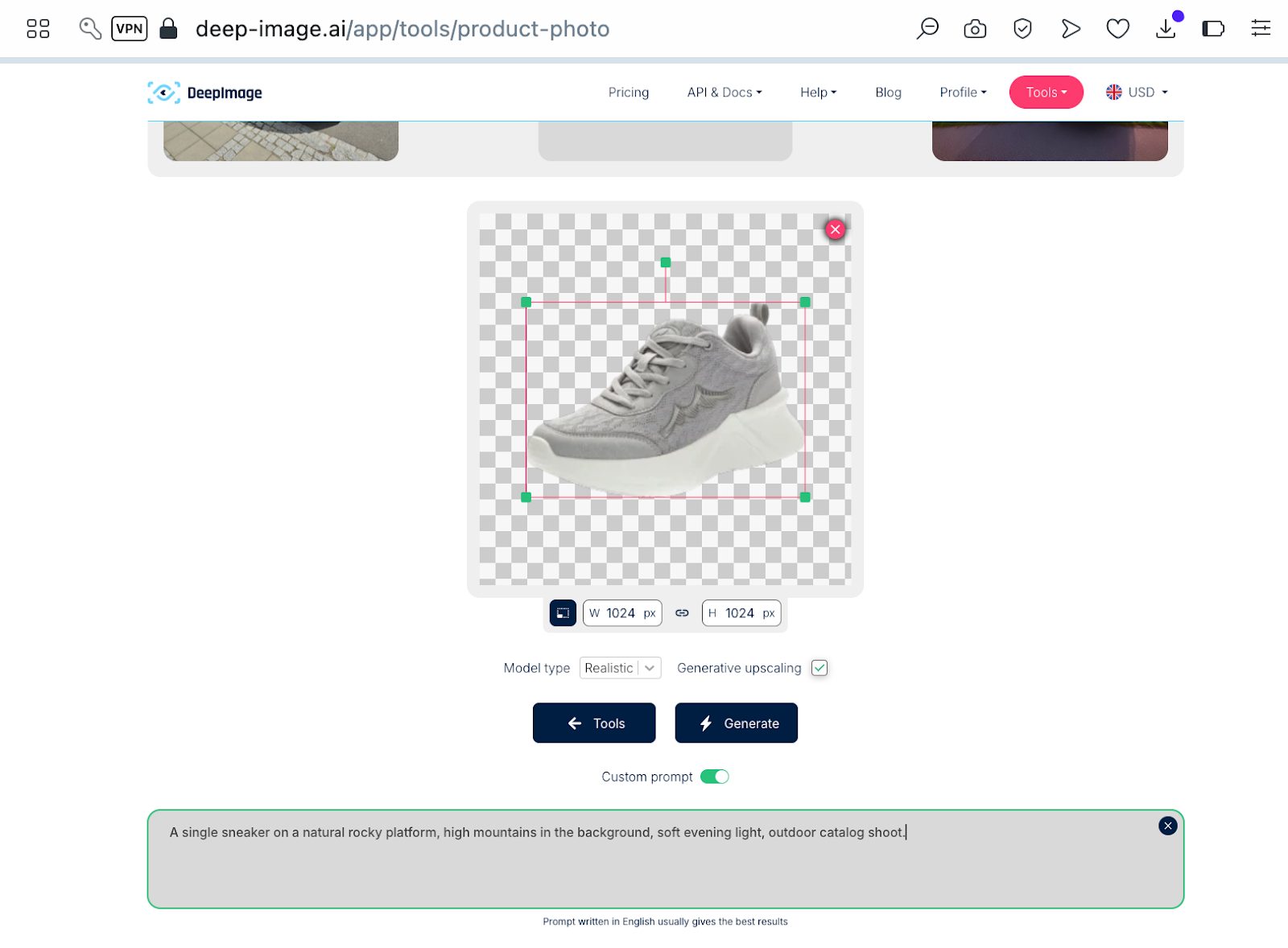
Task: Click the DeepImage logo
Action: coord(204,93)
